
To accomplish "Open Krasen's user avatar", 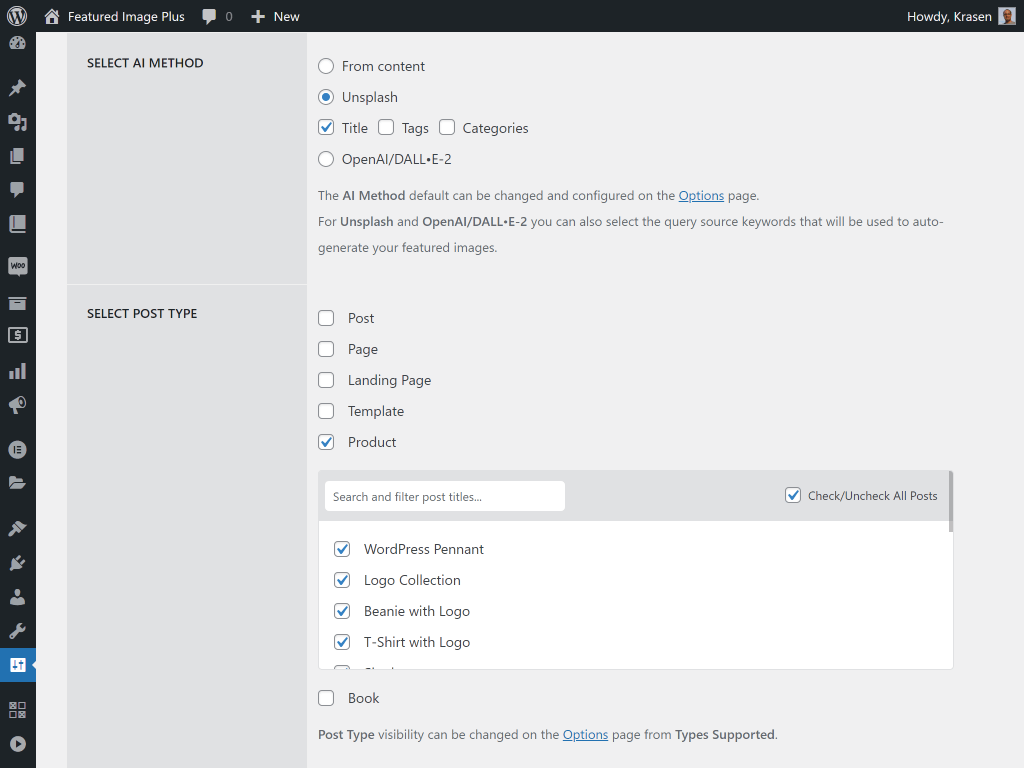I will point(1007,16).
